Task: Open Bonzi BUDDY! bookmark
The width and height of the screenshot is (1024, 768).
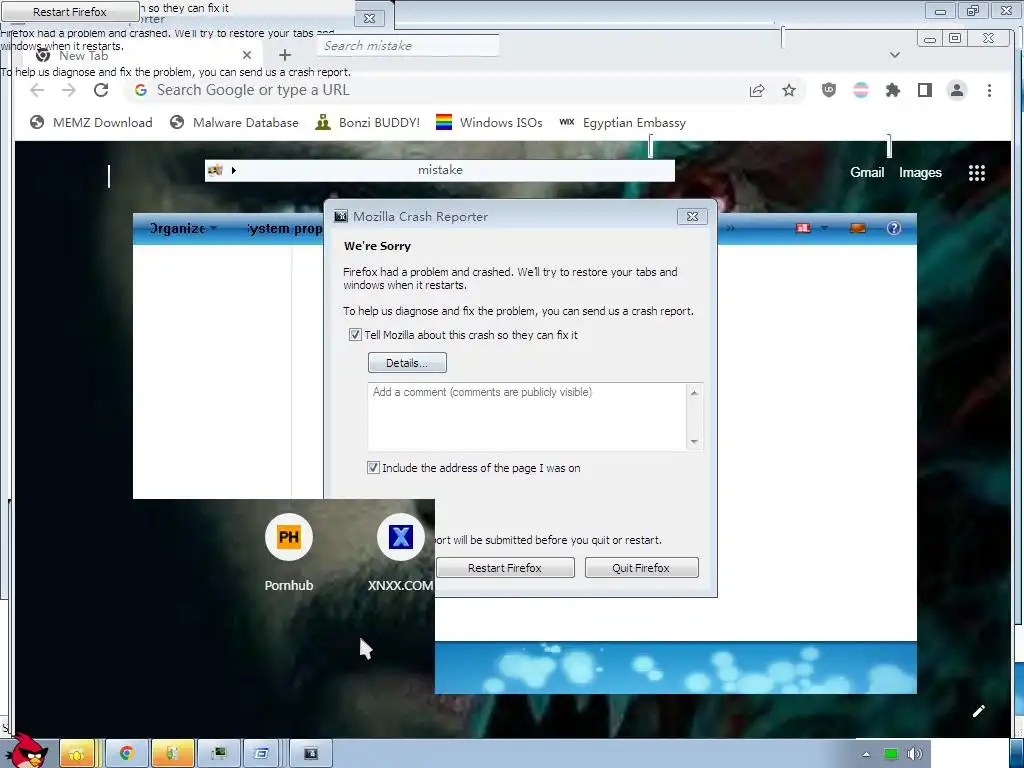Action: pos(368,122)
